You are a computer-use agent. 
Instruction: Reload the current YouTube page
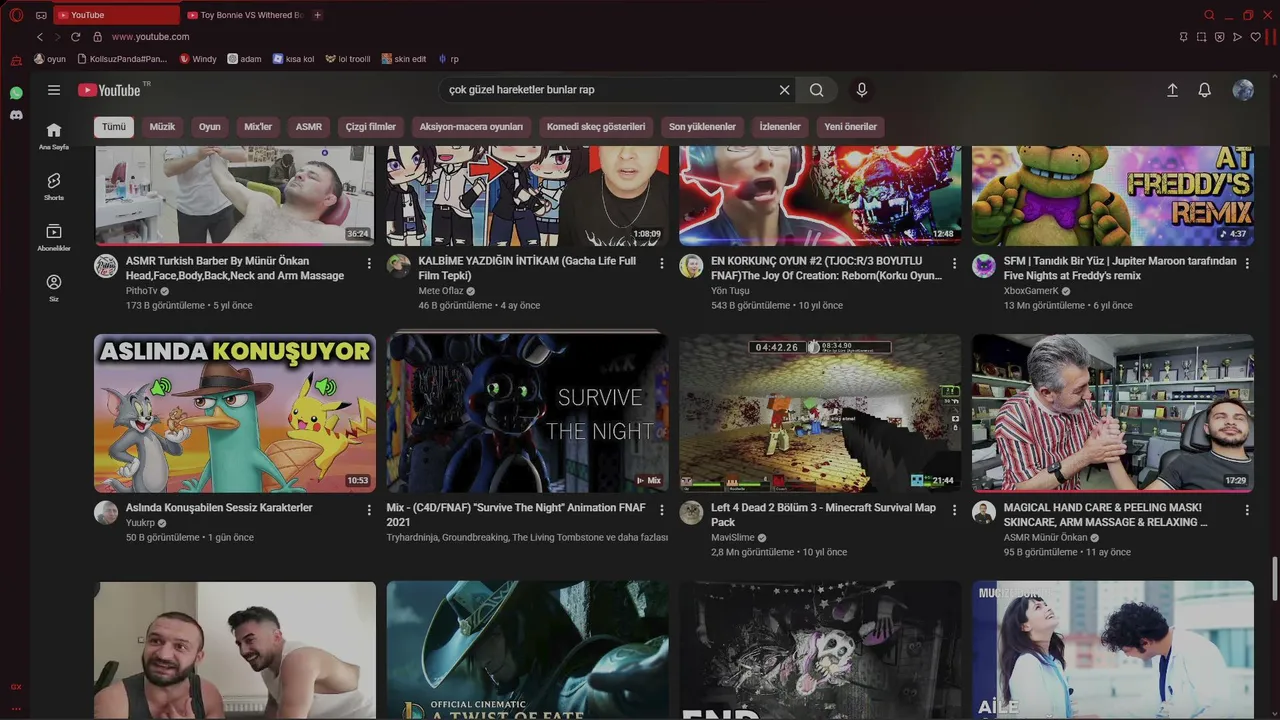click(75, 37)
